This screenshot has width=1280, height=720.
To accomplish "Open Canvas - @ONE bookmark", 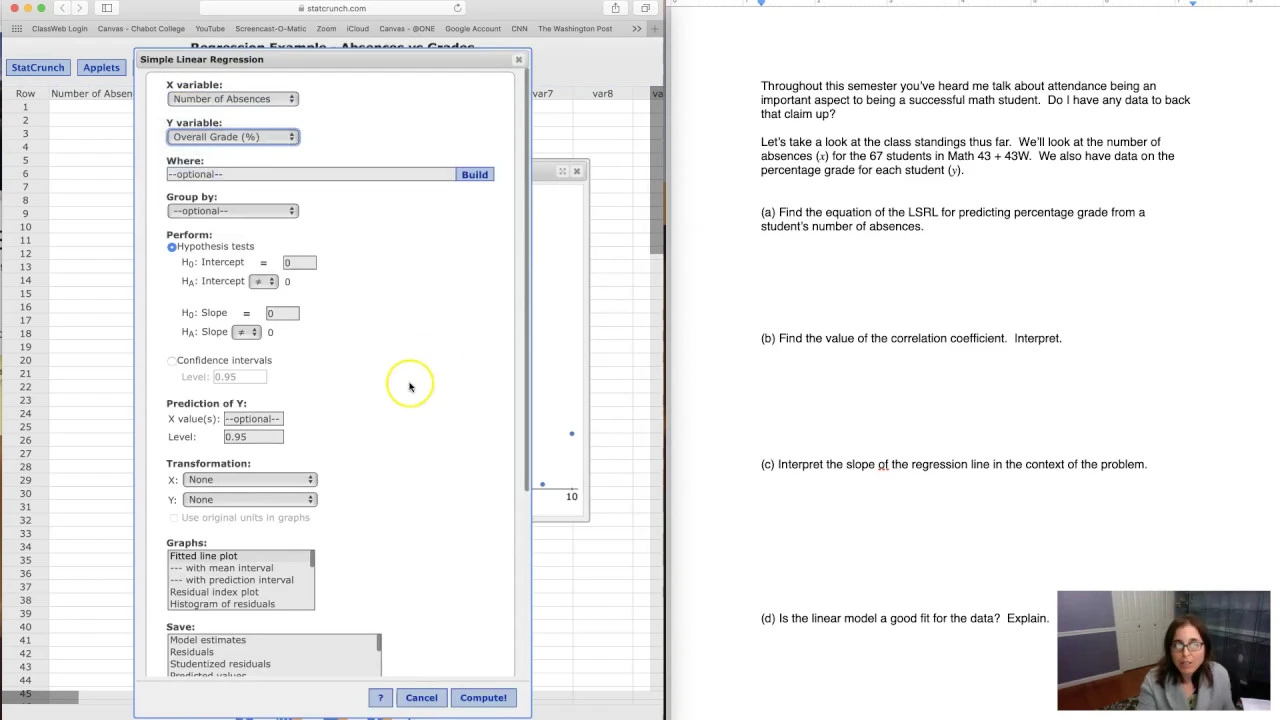I will 407,29.
